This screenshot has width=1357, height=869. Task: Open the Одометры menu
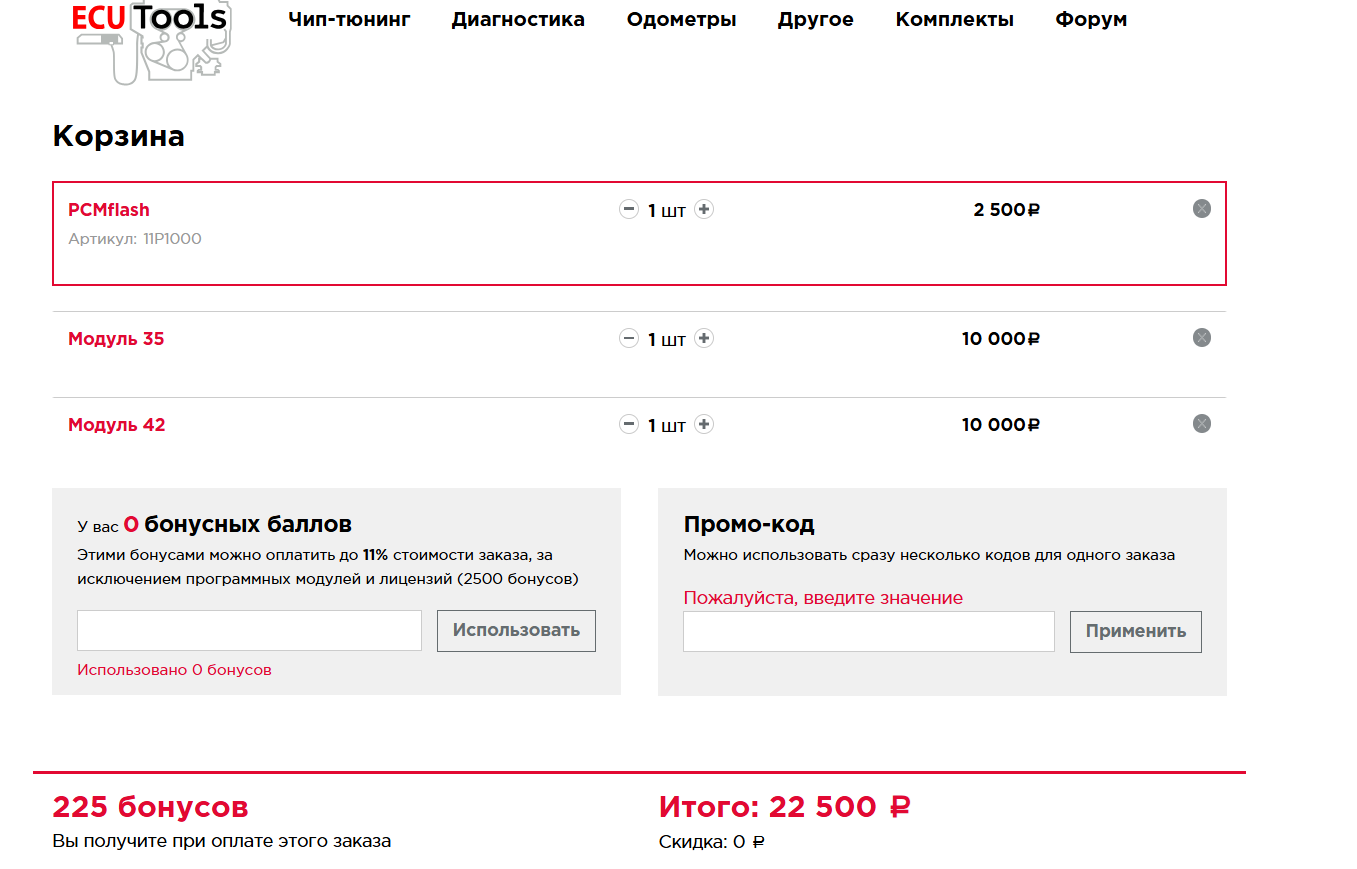pos(681,19)
